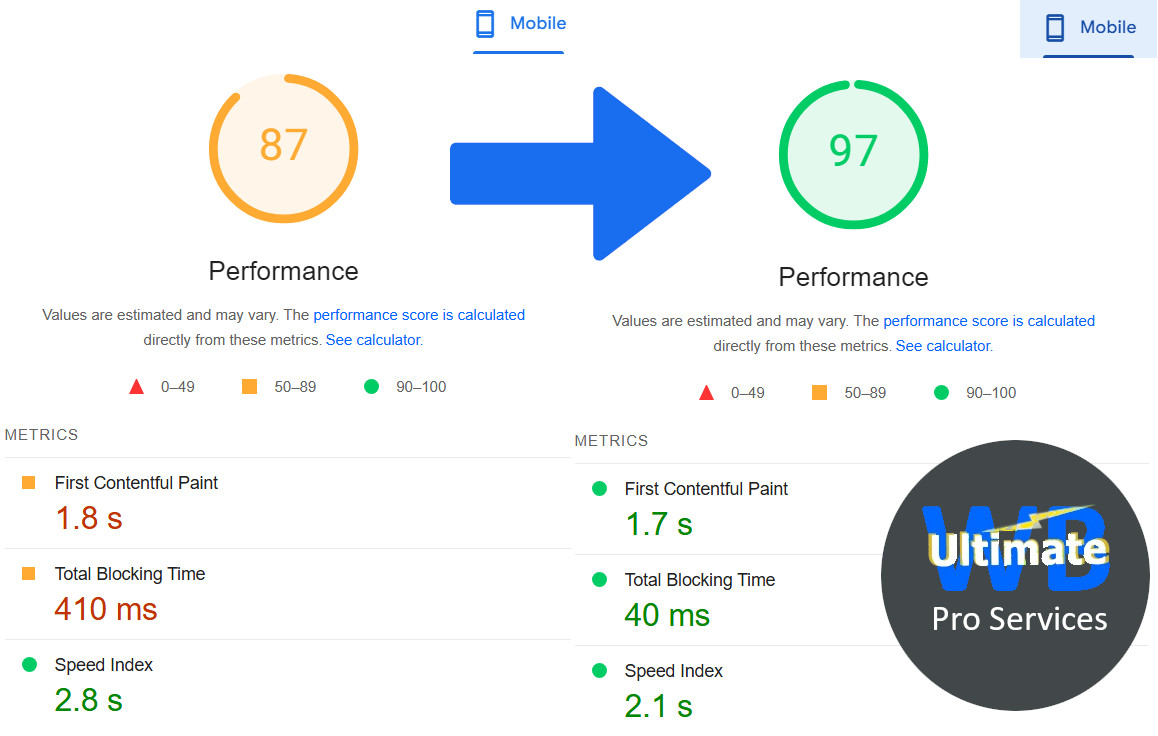This screenshot has width=1158, height=736.
Task: Click the phone icon in the right highlighted Mobile tab
Action: 1055,28
